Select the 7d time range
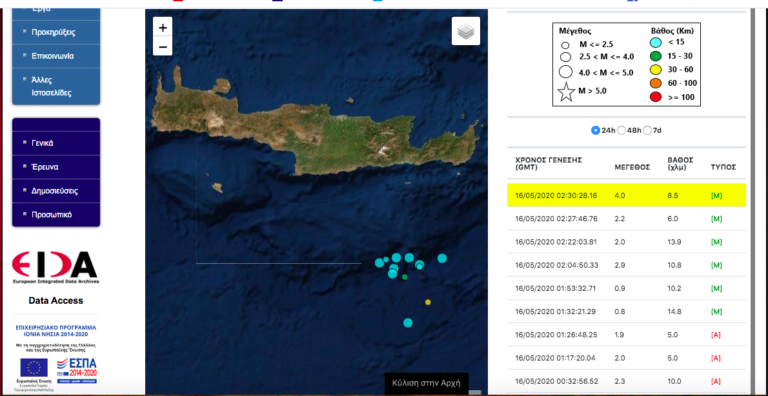Viewport: 768px width, 396px height. (x=648, y=130)
